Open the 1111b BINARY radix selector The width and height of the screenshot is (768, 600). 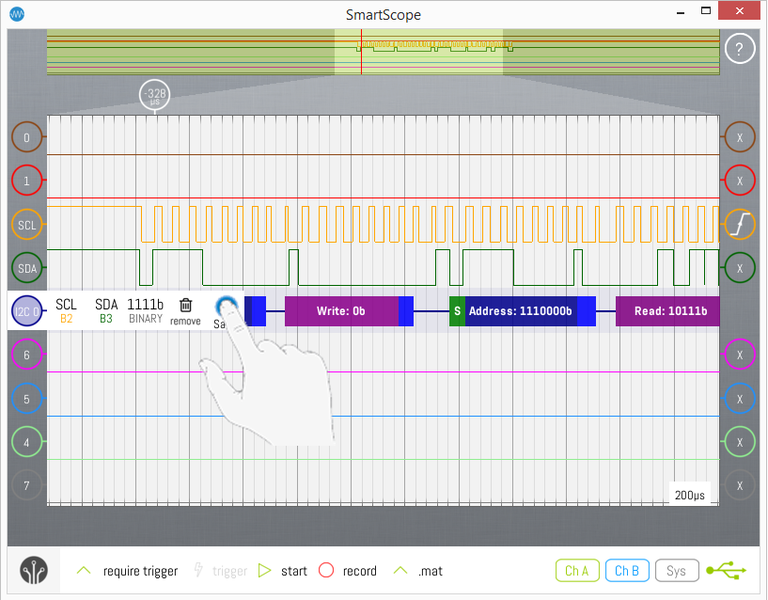(145, 311)
